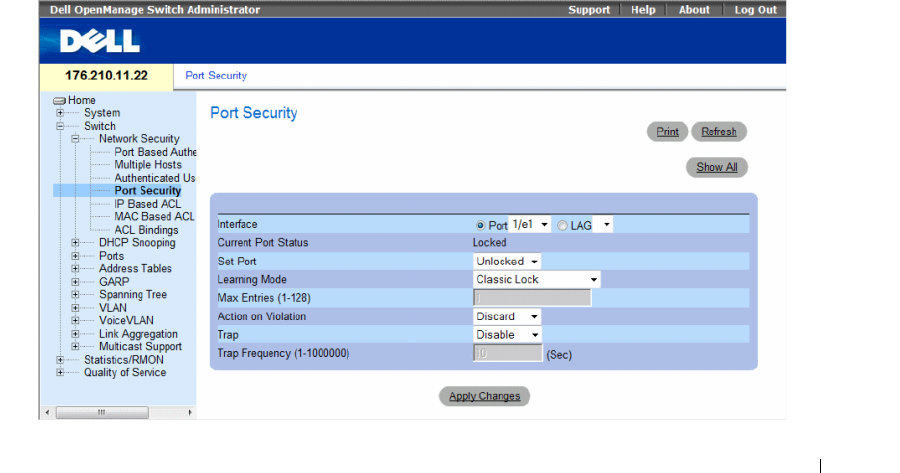Click the Home drive icon in tree
Viewport: 900px width, 473px height.
(59, 100)
